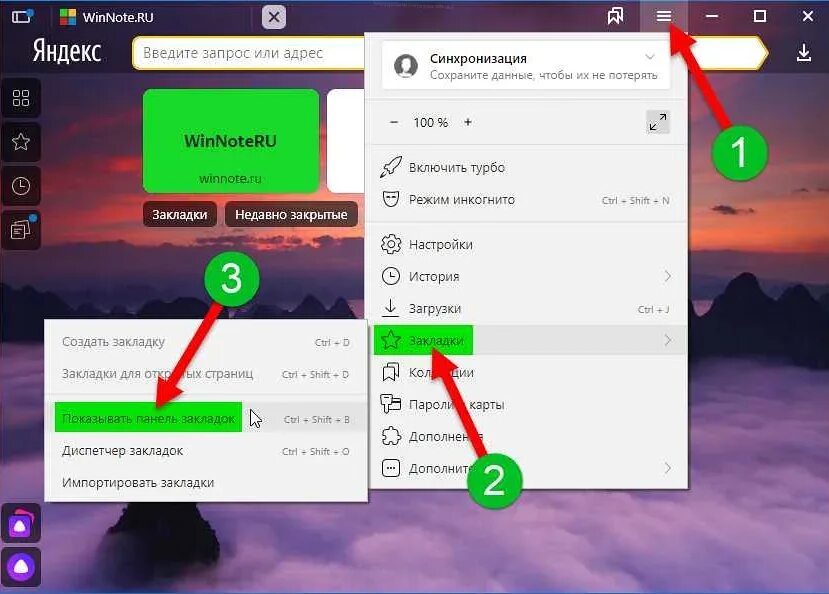Close the WinNote.RU tab
The width and height of the screenshot is (829, 594).
tap(274, 17)
